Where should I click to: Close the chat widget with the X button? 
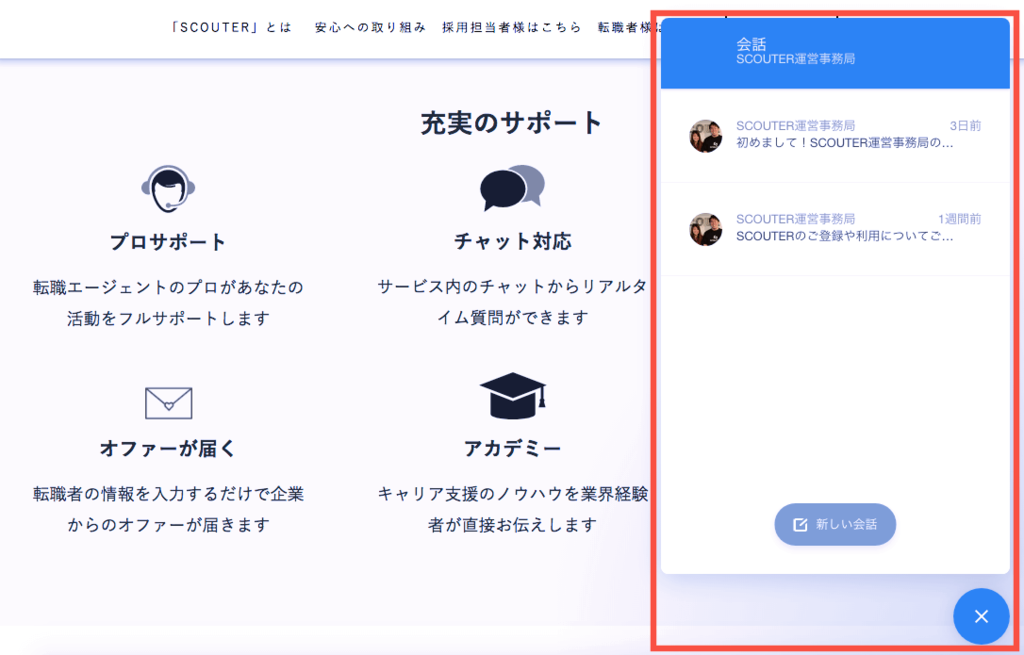coord(981,616)
